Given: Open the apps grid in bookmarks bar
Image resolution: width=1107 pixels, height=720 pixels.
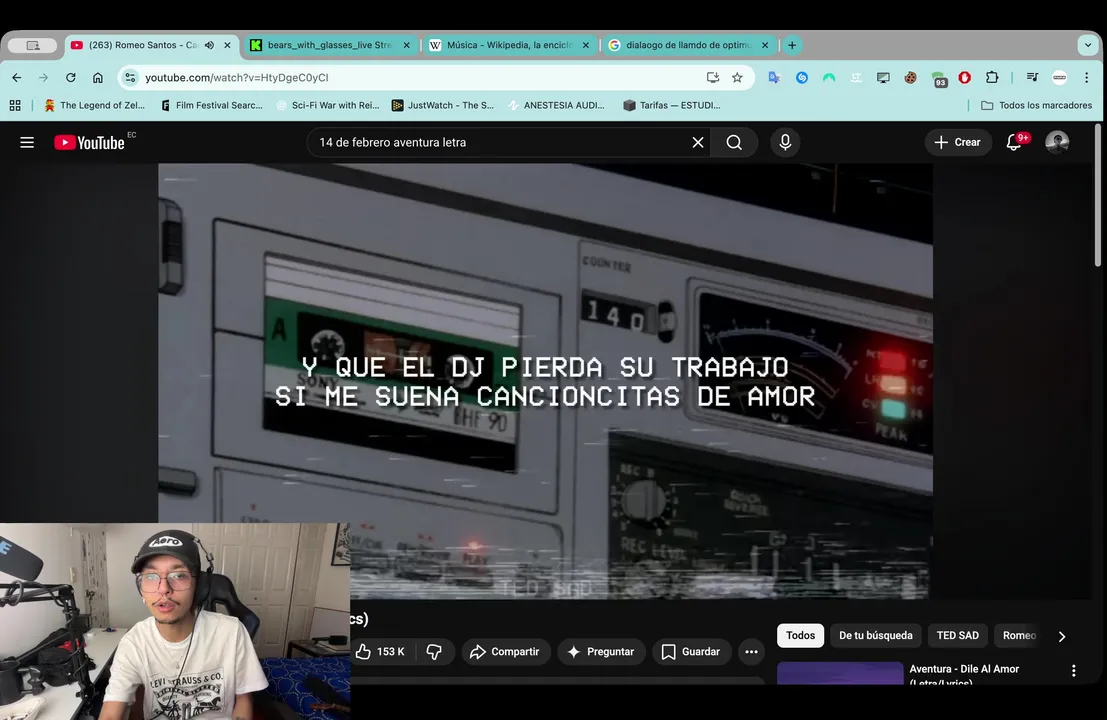Looking at the screenshot, I should (15, 105).
